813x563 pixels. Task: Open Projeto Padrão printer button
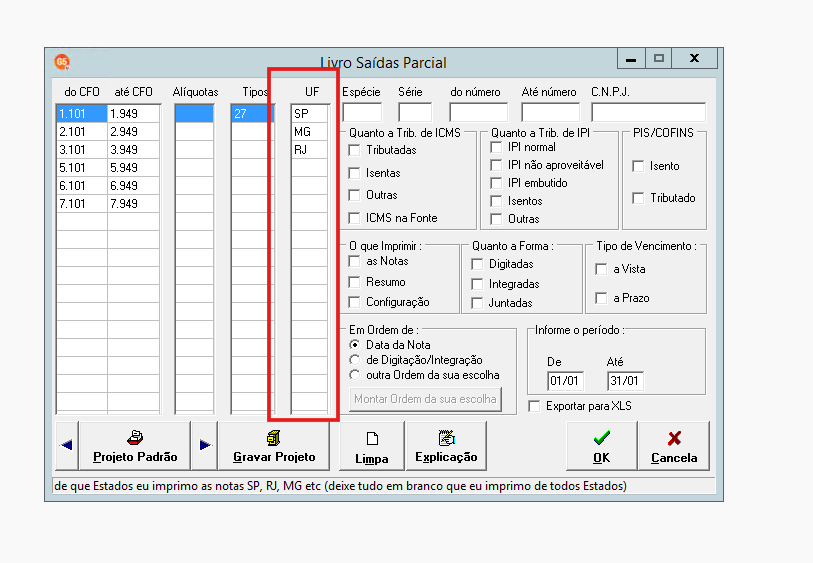tap(135, 445)
